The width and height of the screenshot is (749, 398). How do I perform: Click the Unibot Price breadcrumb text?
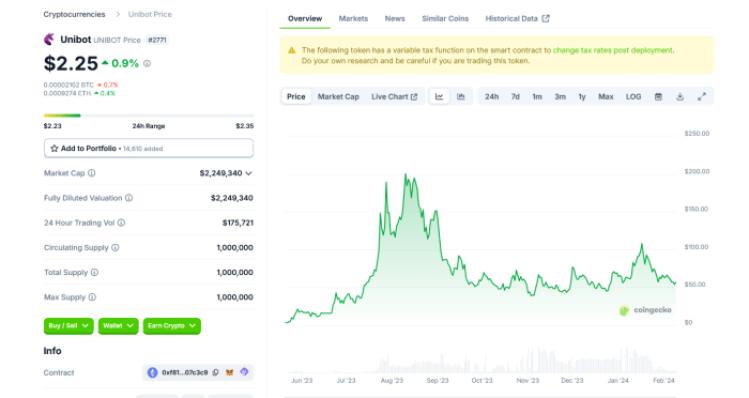pyautogui.click(x=150, y=14)
